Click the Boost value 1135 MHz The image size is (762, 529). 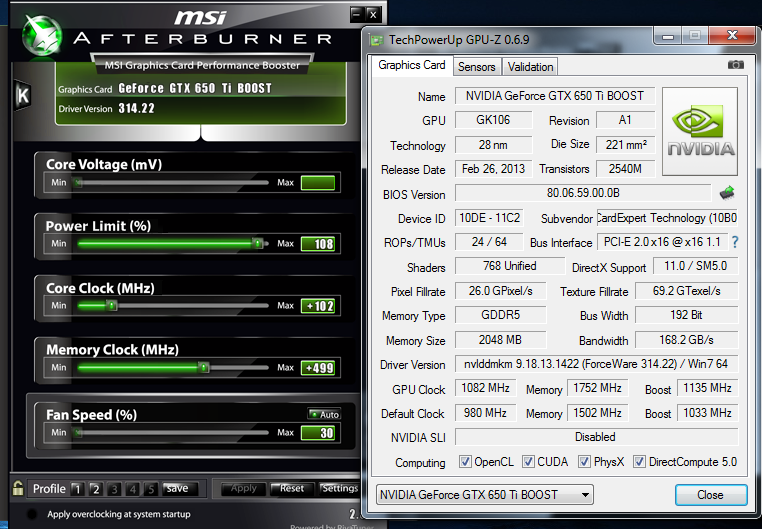(x=707, y=388)
